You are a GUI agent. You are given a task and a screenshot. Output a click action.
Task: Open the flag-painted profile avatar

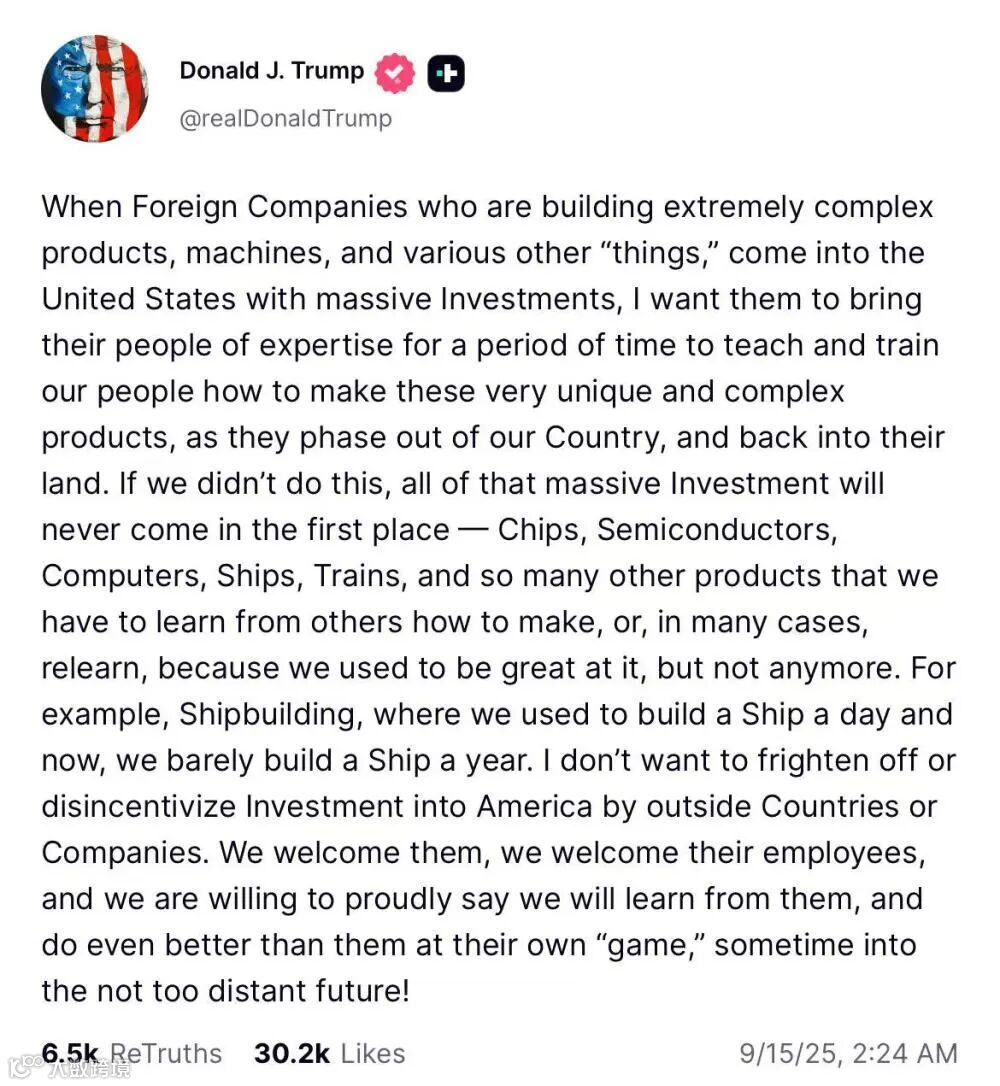pyautogui.click(x=95, y=89)
